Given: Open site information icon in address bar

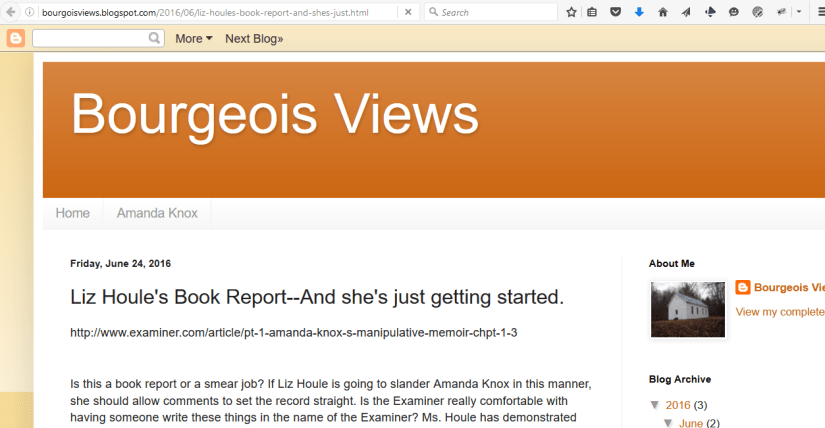Looking at the screenshot, I should click(31, 12).
